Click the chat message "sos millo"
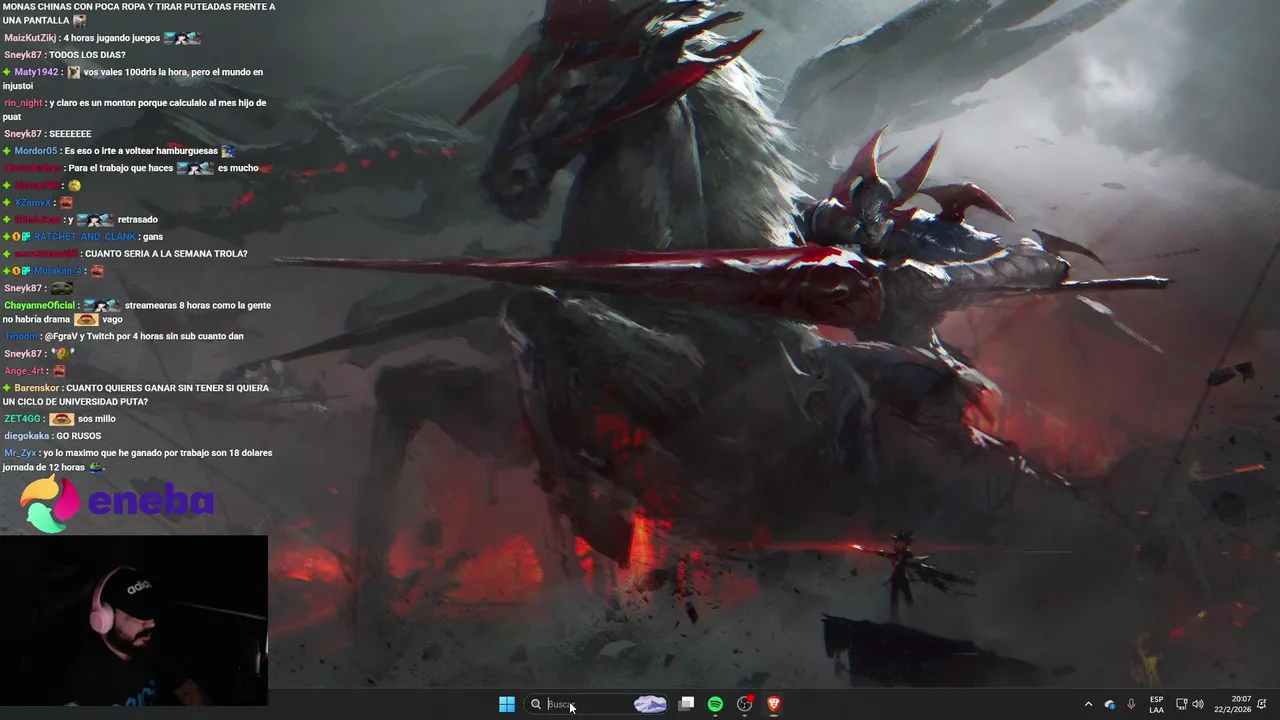Screen dimensions: 1280x720 (x=97, y=419)
